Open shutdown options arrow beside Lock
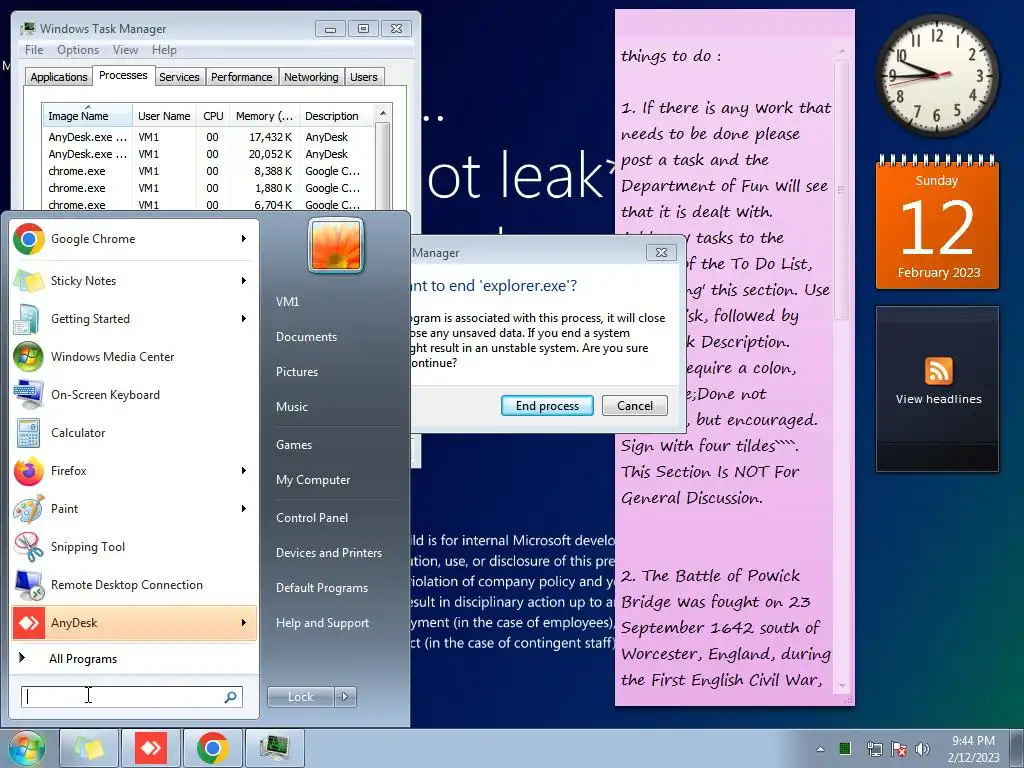This screenshot has width=1024, height=768. (345, 697)
